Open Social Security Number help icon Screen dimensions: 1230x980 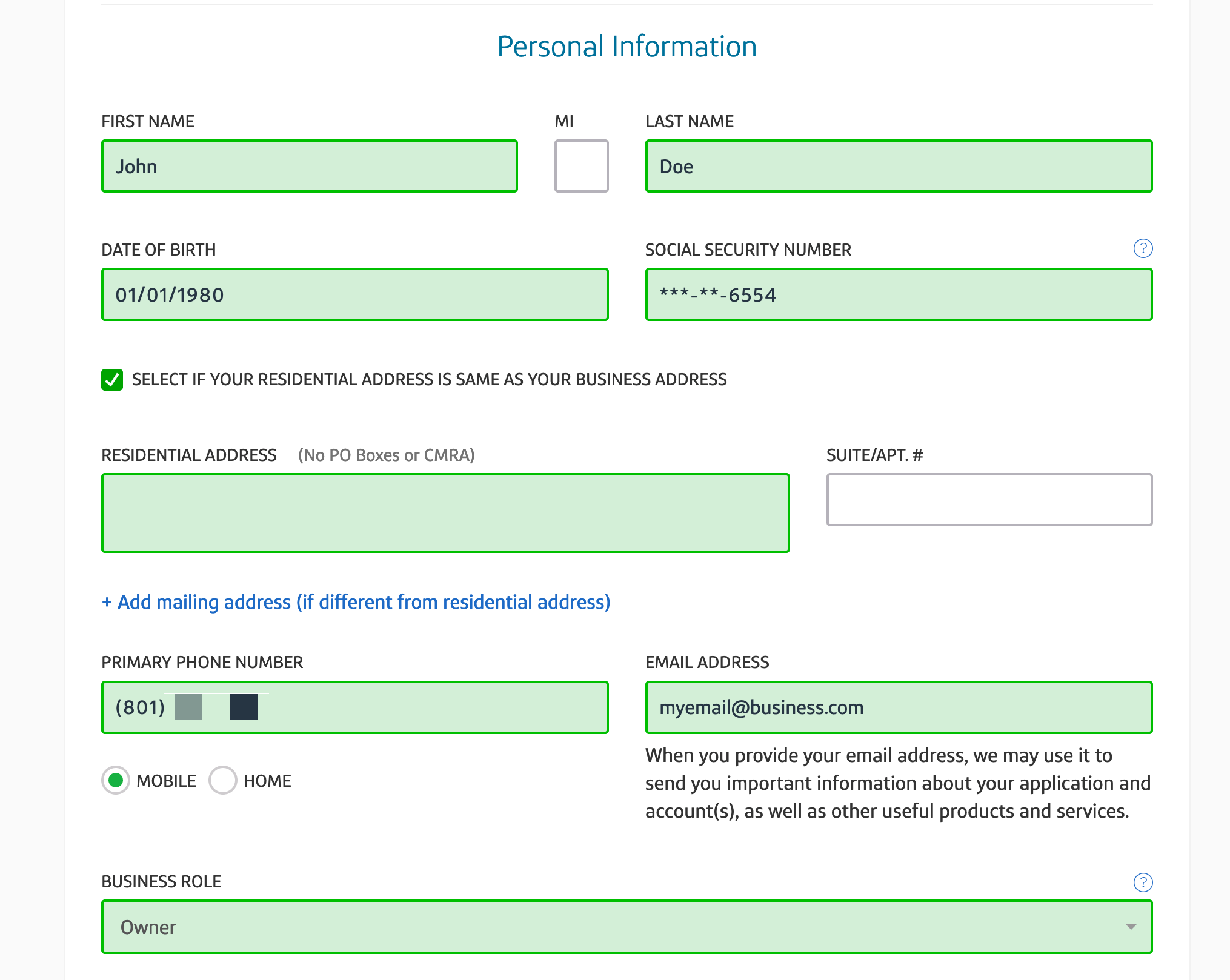point(1143,248)
